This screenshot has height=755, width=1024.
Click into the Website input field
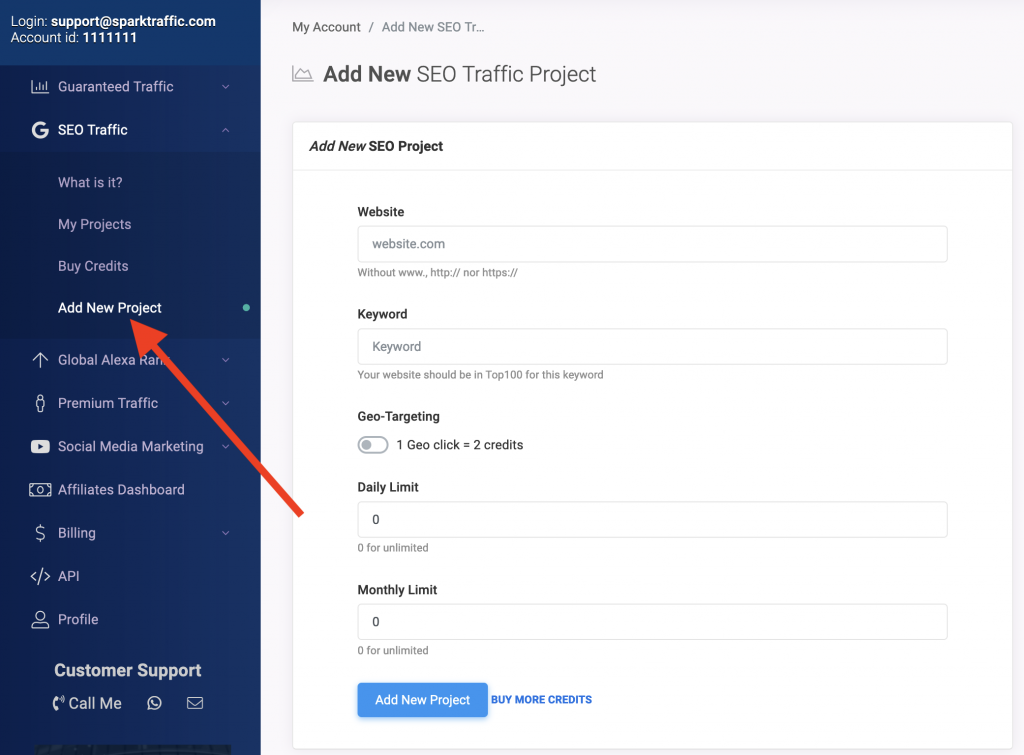(x=652, y=244)
